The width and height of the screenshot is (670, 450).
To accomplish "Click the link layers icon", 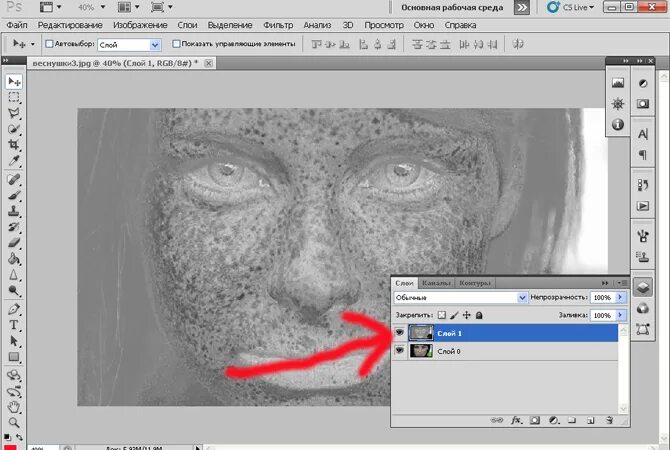I will click(497, 421).
